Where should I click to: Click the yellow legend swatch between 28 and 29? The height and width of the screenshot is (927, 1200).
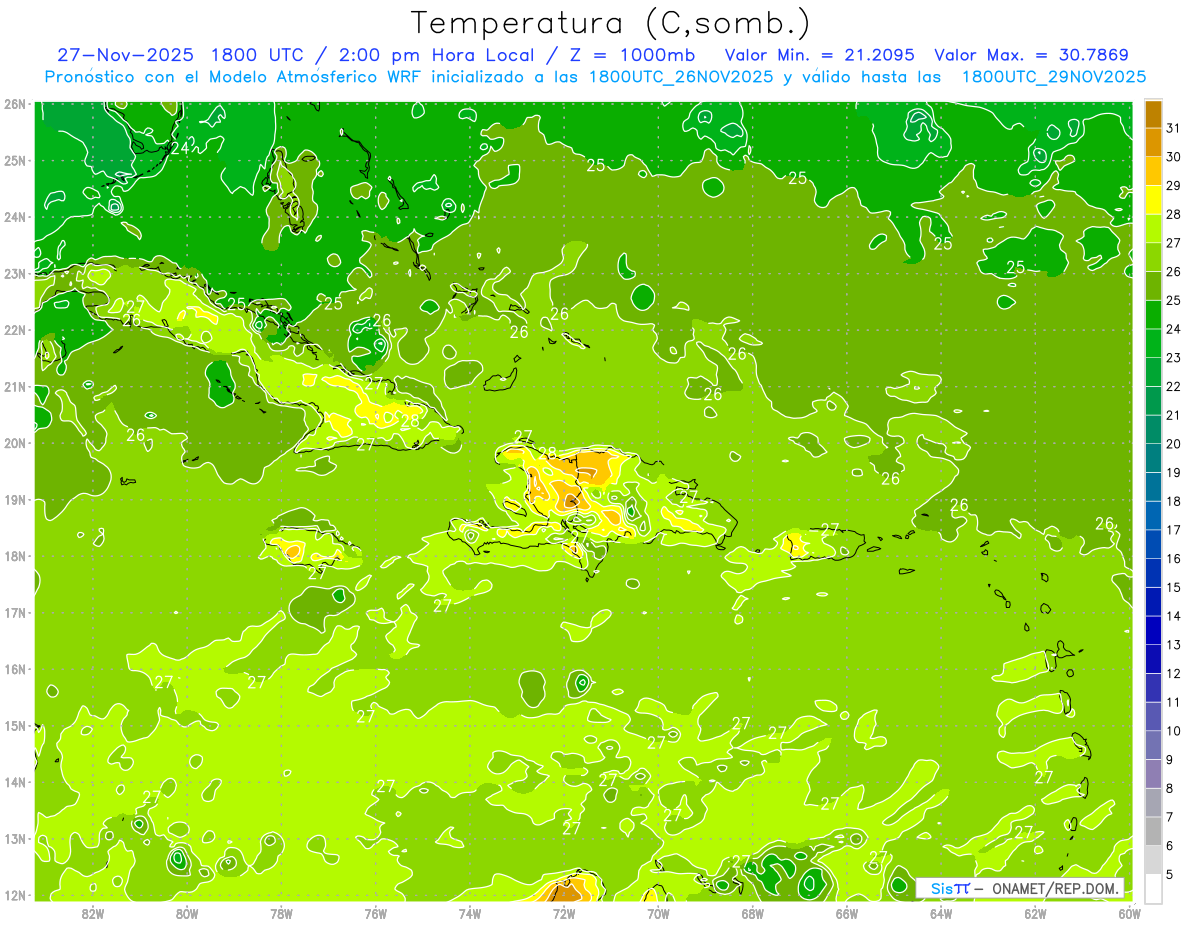1153,200
